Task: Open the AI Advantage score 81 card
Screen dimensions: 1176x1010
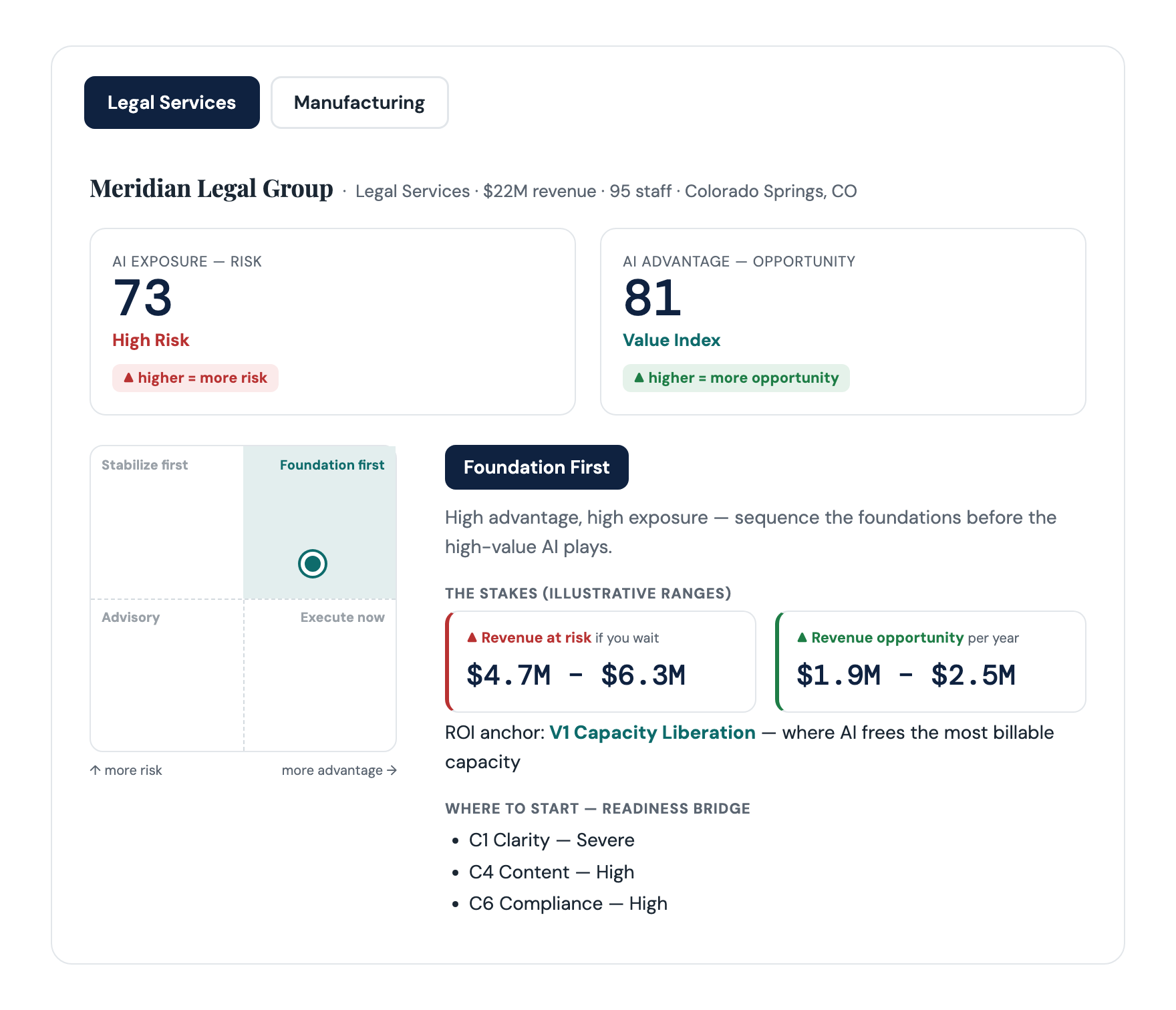Action: click(x=843, y=321)
